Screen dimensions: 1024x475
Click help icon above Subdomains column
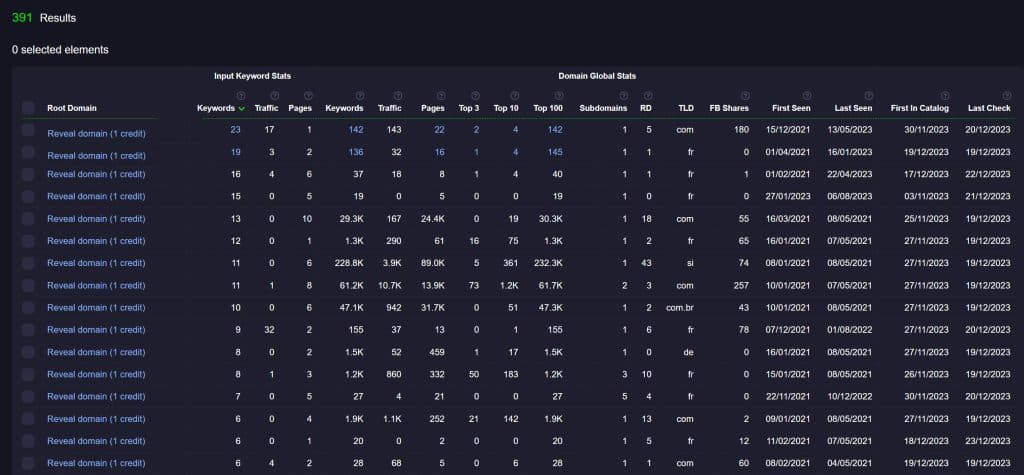pyautogui.click(x=624, y=96)
